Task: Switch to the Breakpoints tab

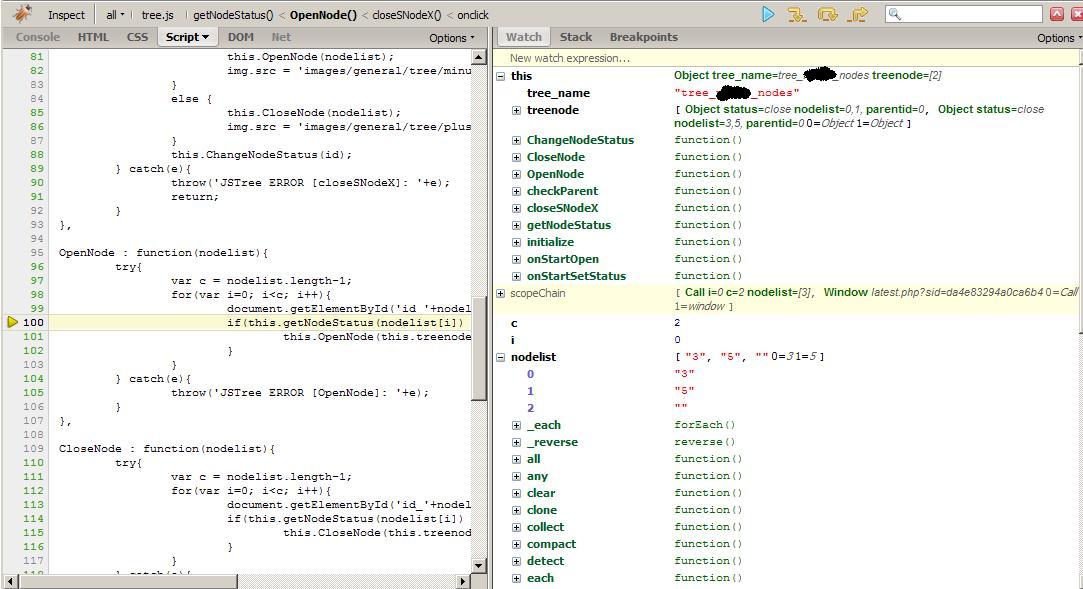Action: [643, 37]
